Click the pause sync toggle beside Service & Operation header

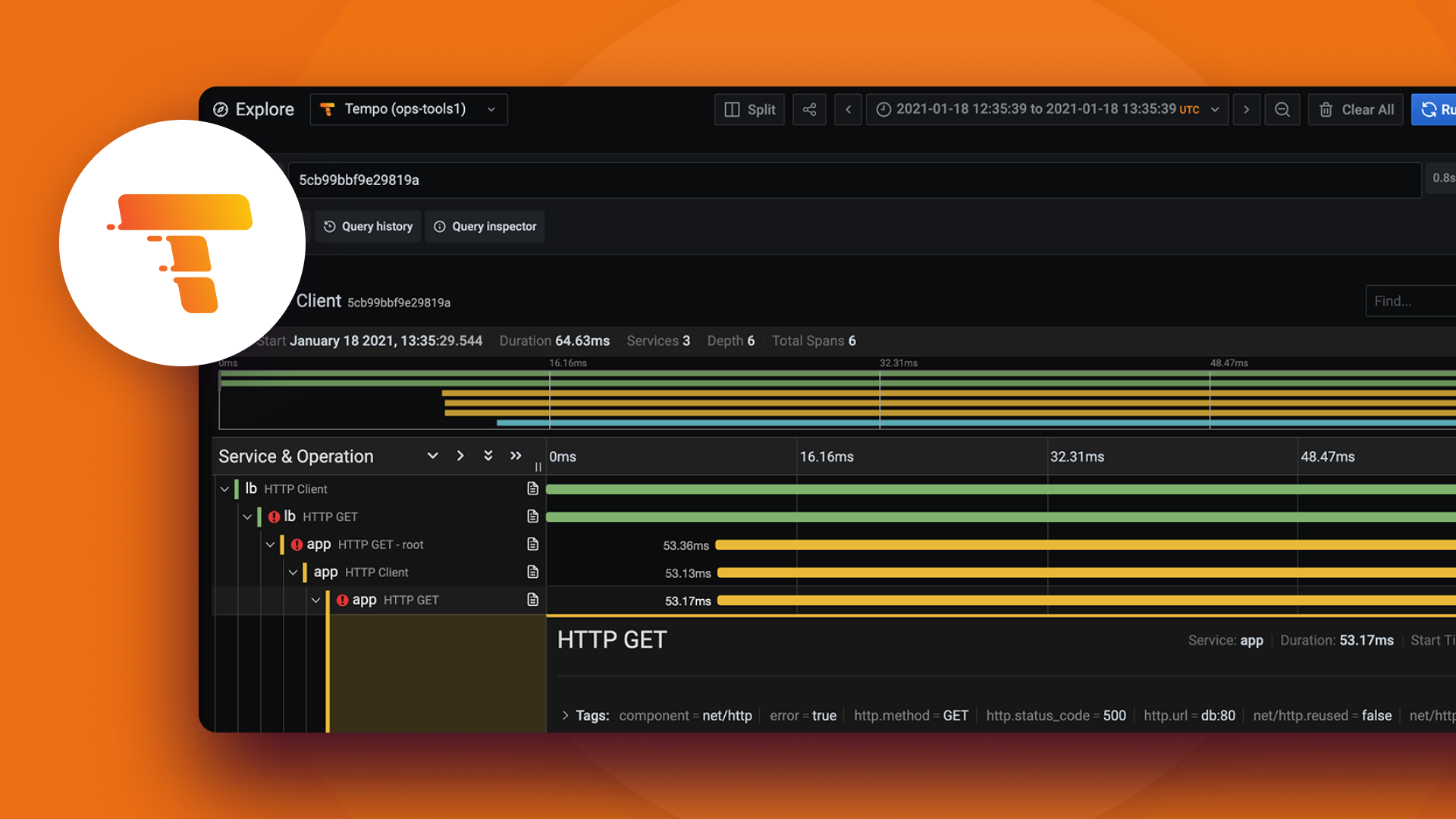click(x=538, y=466)
